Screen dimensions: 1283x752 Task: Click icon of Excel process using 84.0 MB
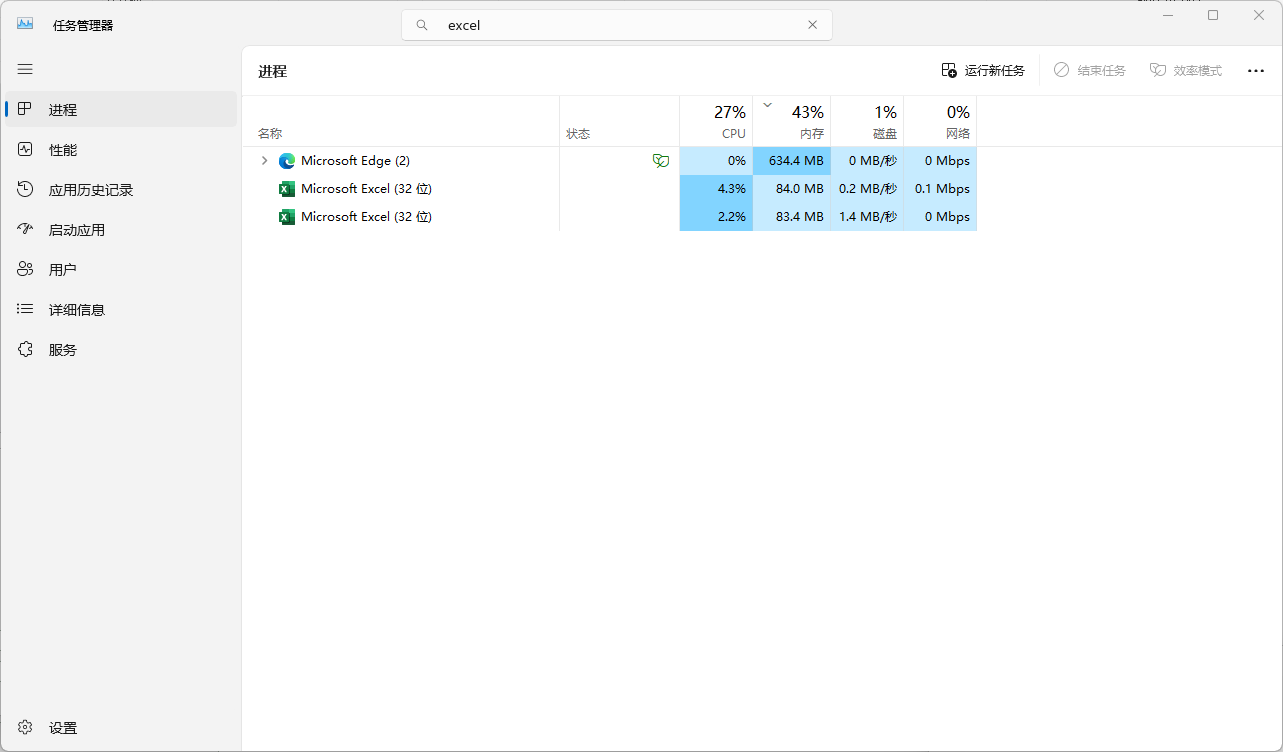[x=287, y=188]
